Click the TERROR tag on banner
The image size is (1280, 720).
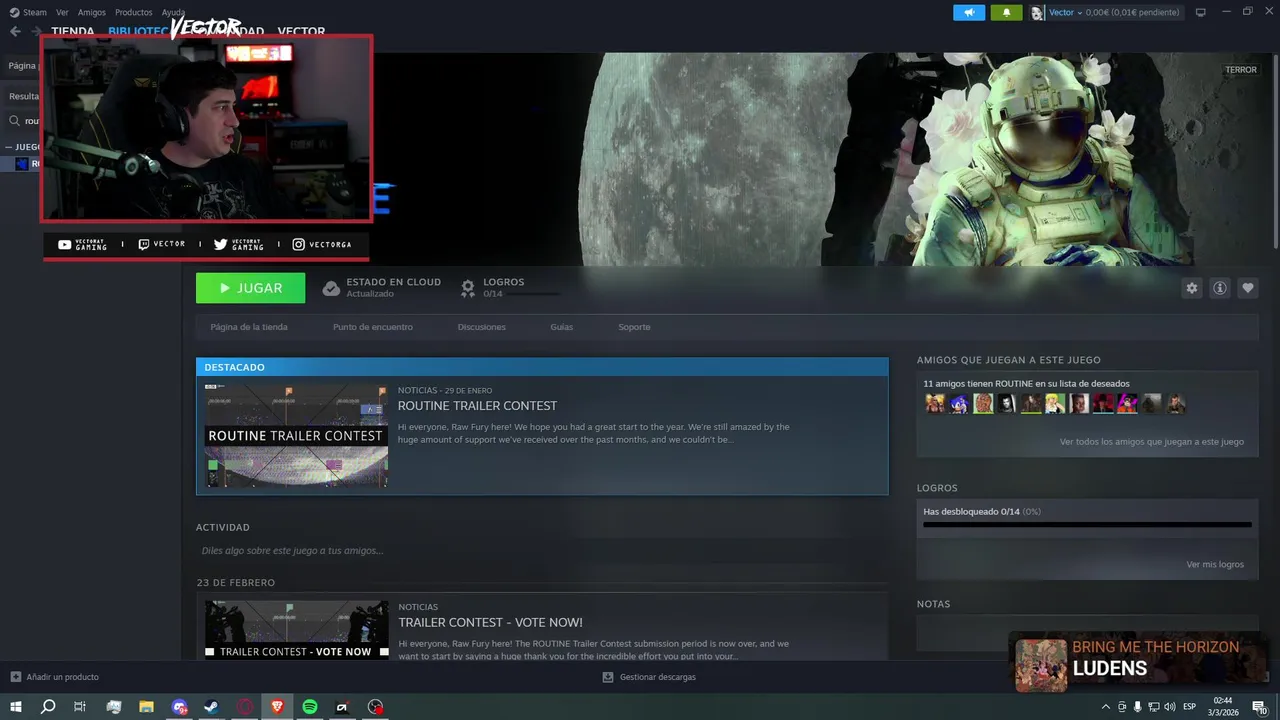tap(1241, 70)
